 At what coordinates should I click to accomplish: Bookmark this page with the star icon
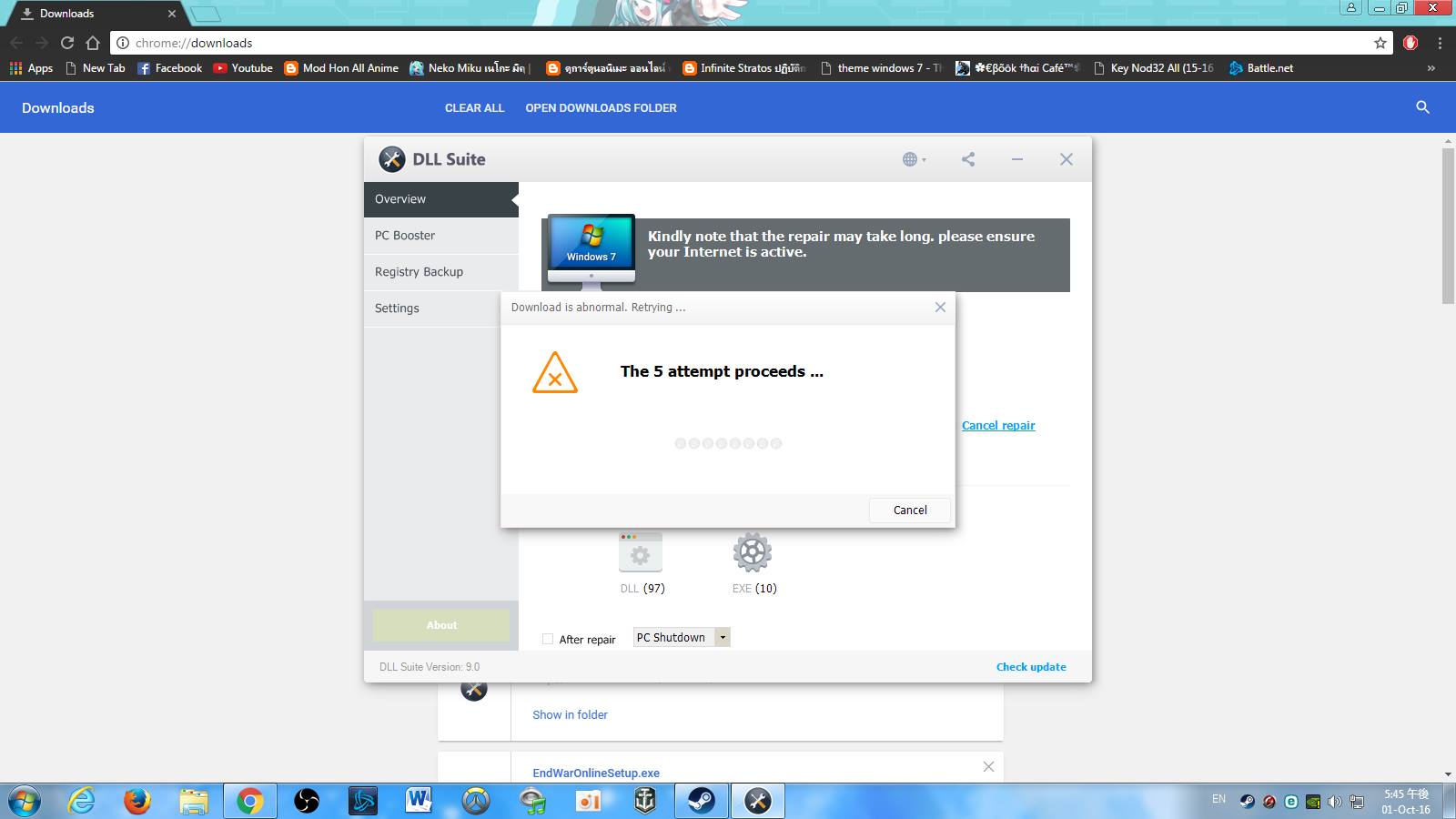click(1380, 43)
